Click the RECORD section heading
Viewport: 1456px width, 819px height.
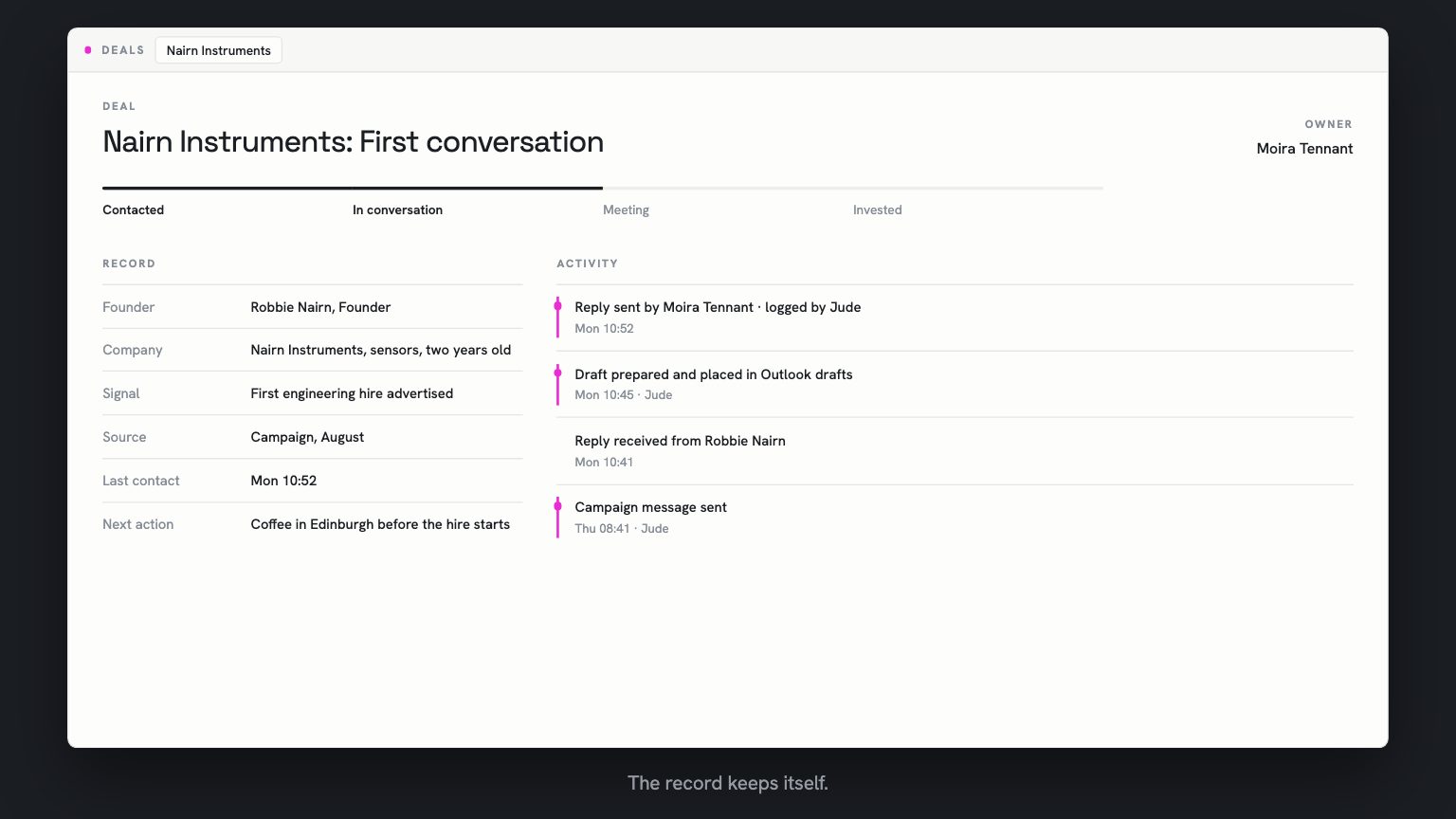coord(129,264)
